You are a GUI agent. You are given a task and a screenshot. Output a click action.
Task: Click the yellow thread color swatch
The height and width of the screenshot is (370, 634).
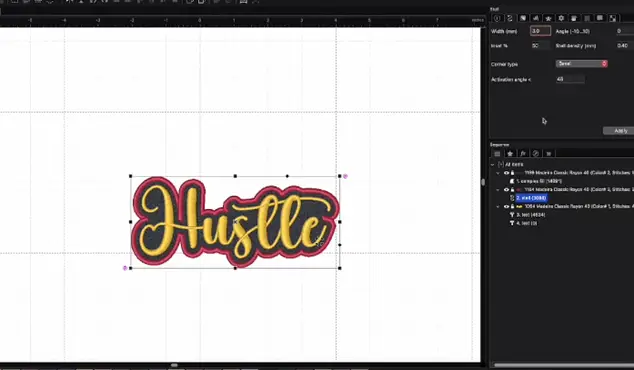tap(520, 207)
